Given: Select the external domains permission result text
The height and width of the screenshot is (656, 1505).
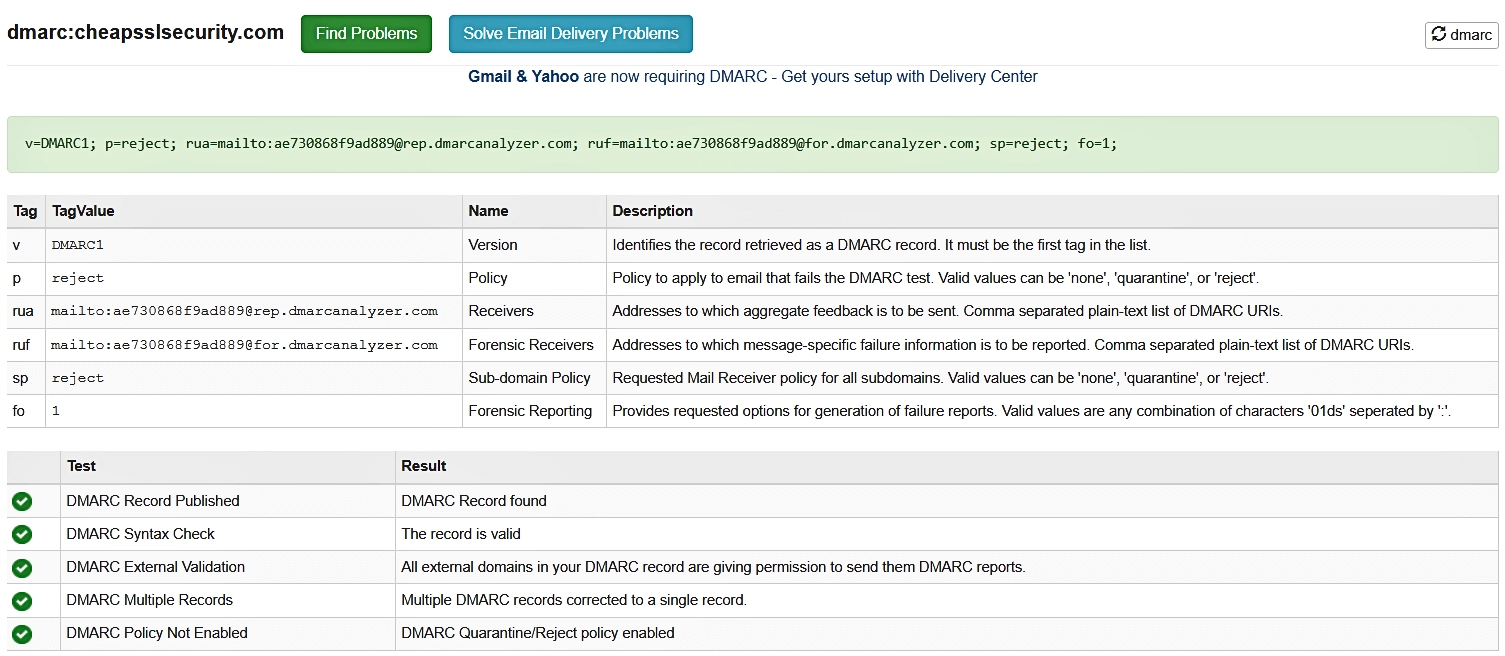Looking at the screenshot, I should coord(713,567).
